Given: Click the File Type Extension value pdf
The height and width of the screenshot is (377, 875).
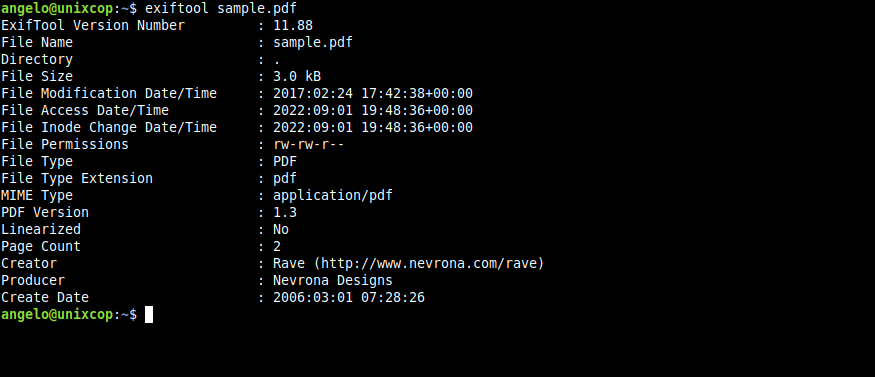Looking at the screenshot, I should point(285,179).
